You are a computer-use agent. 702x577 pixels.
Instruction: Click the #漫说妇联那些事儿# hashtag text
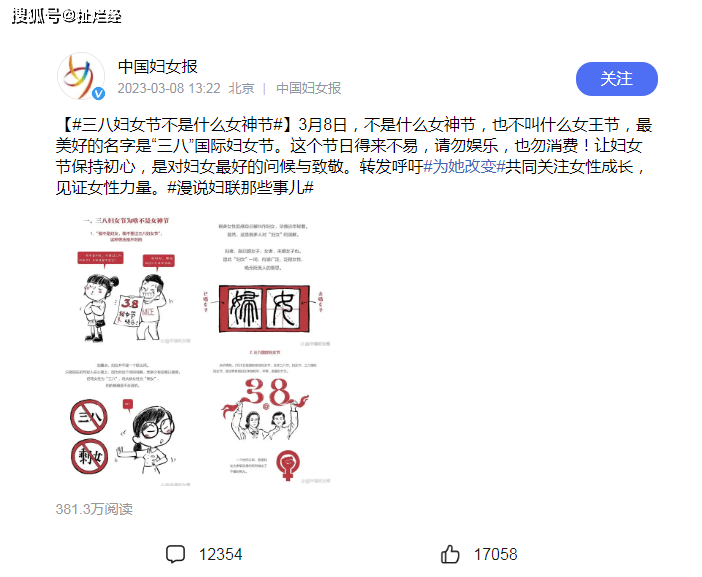(240, 188)
